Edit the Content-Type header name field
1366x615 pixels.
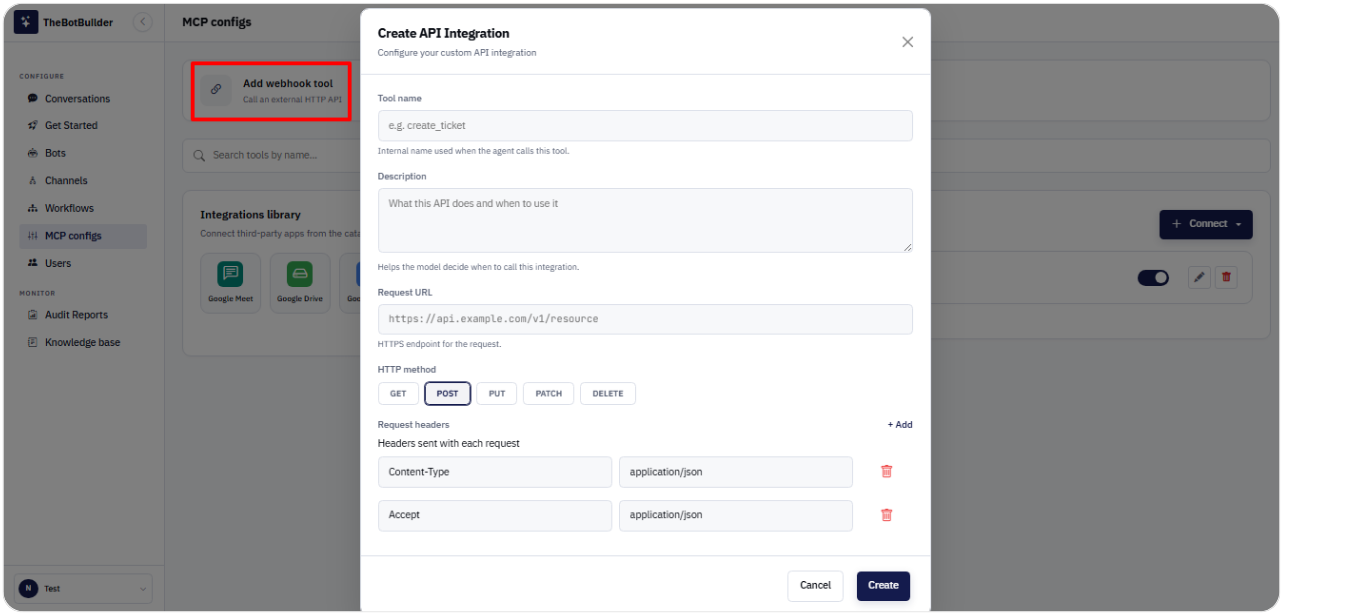(x=495, y=472)
